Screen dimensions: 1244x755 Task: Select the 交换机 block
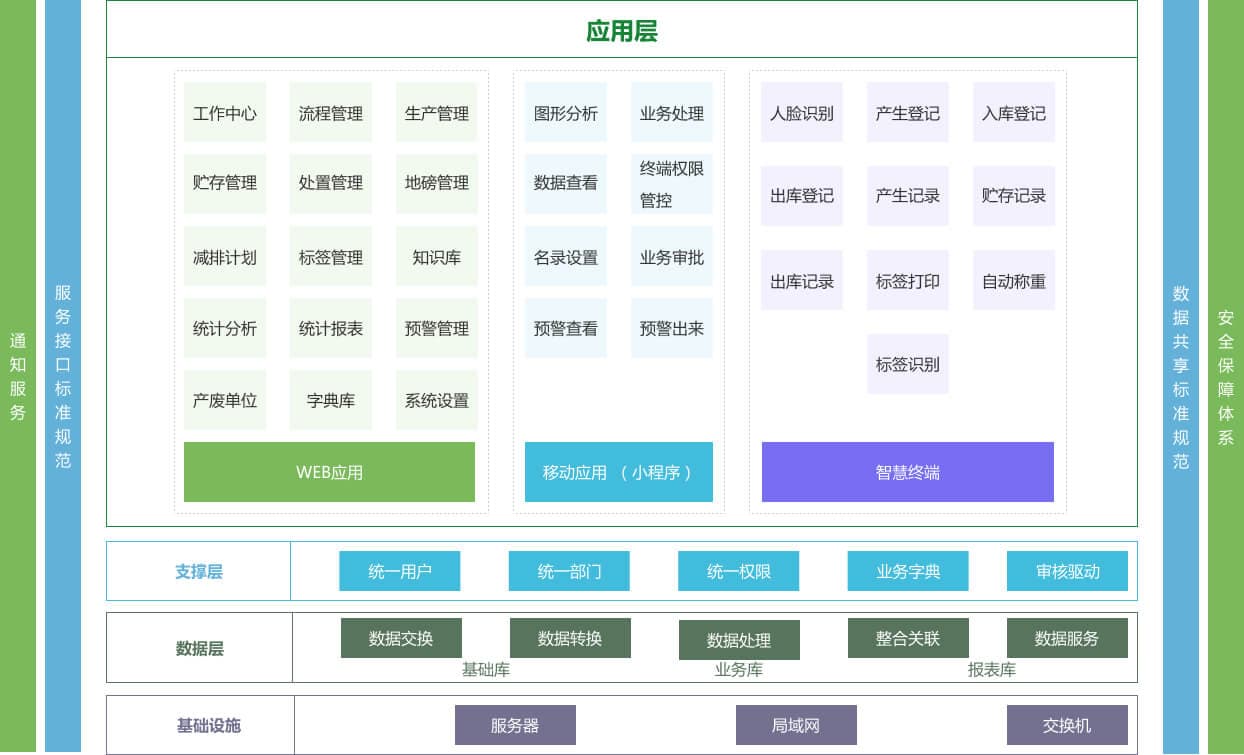coord(1067,725)
